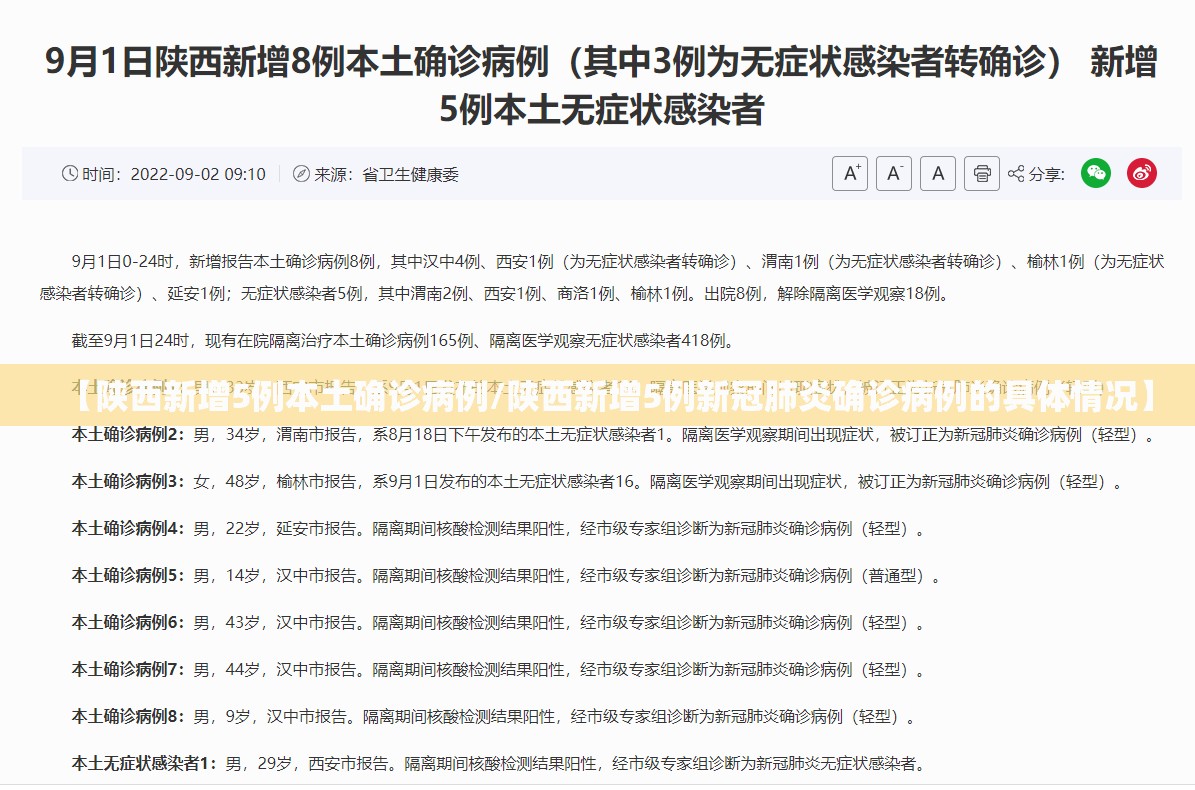The width and height of the screenshot is (1195, 790).
Task: Decrease font size with A- button
Action: tap(894, 174)
